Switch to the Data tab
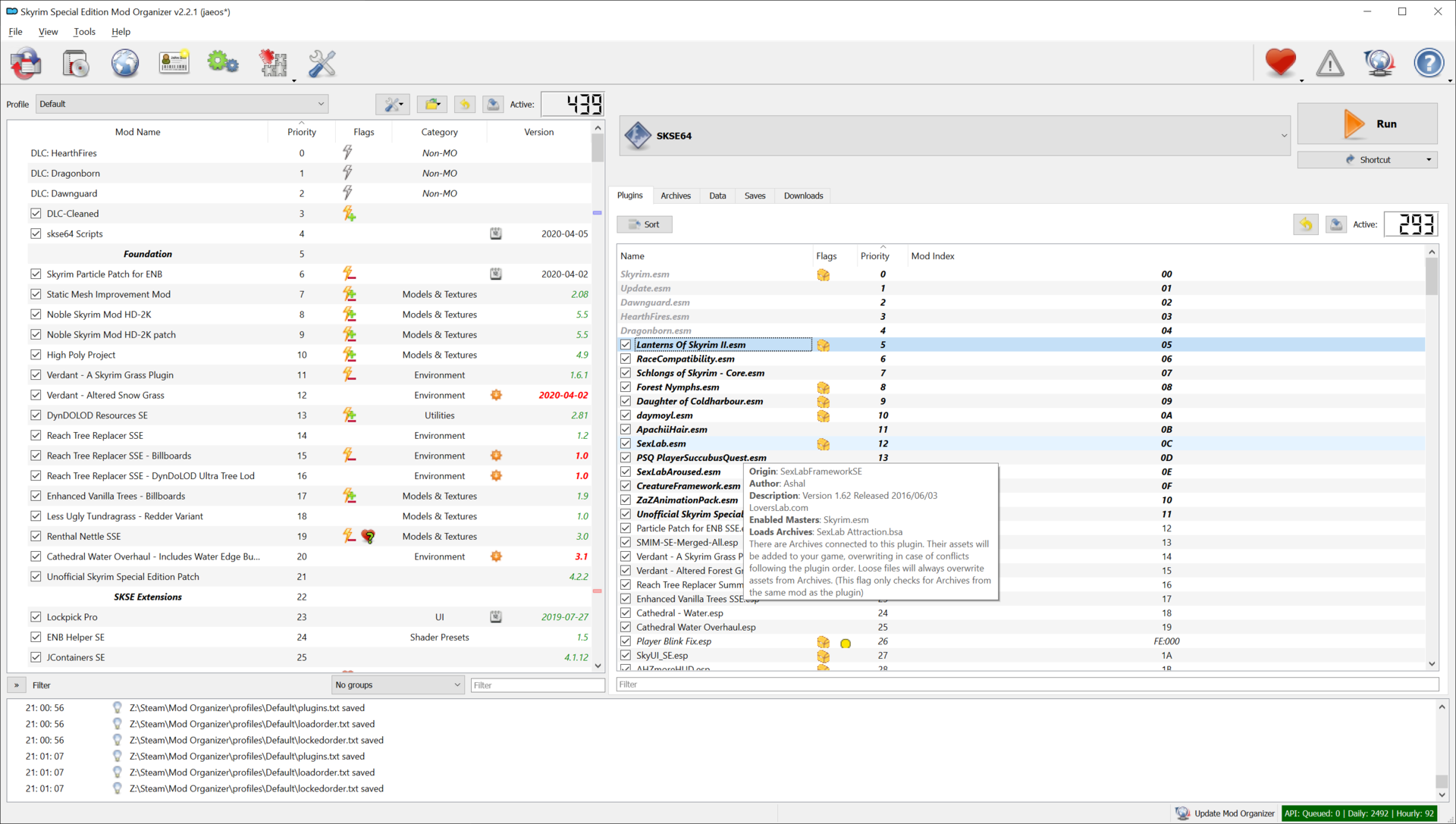The width and height of the screenshot is (1456, 824). (x=717, y=196)
